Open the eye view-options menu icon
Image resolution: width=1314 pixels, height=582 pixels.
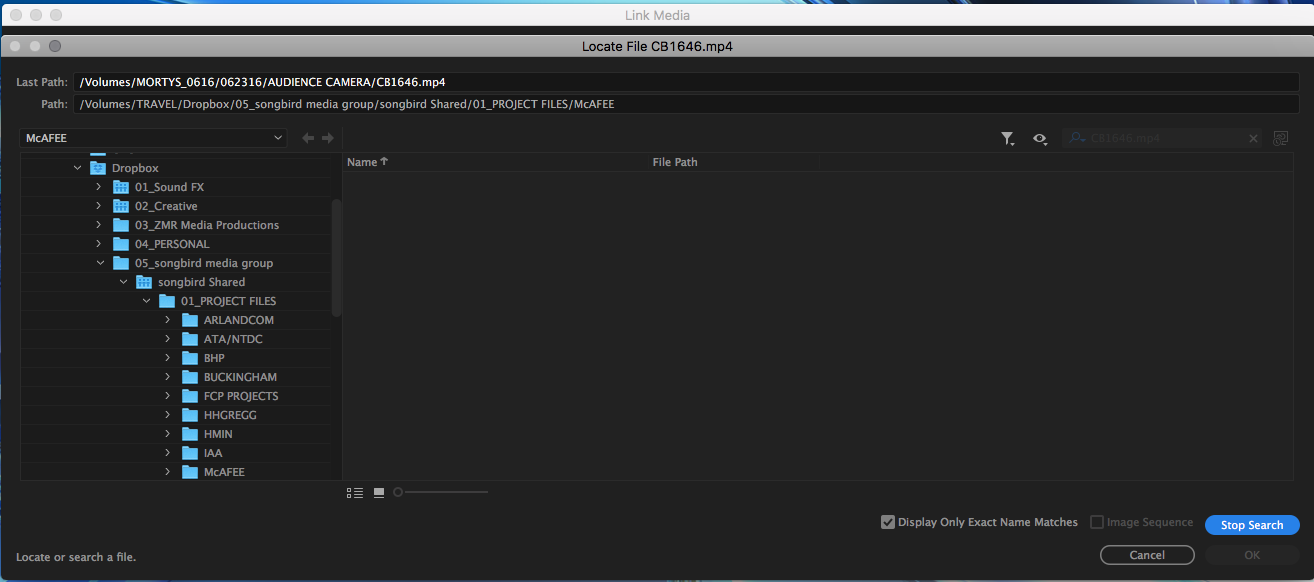(x=1041, y=139)
